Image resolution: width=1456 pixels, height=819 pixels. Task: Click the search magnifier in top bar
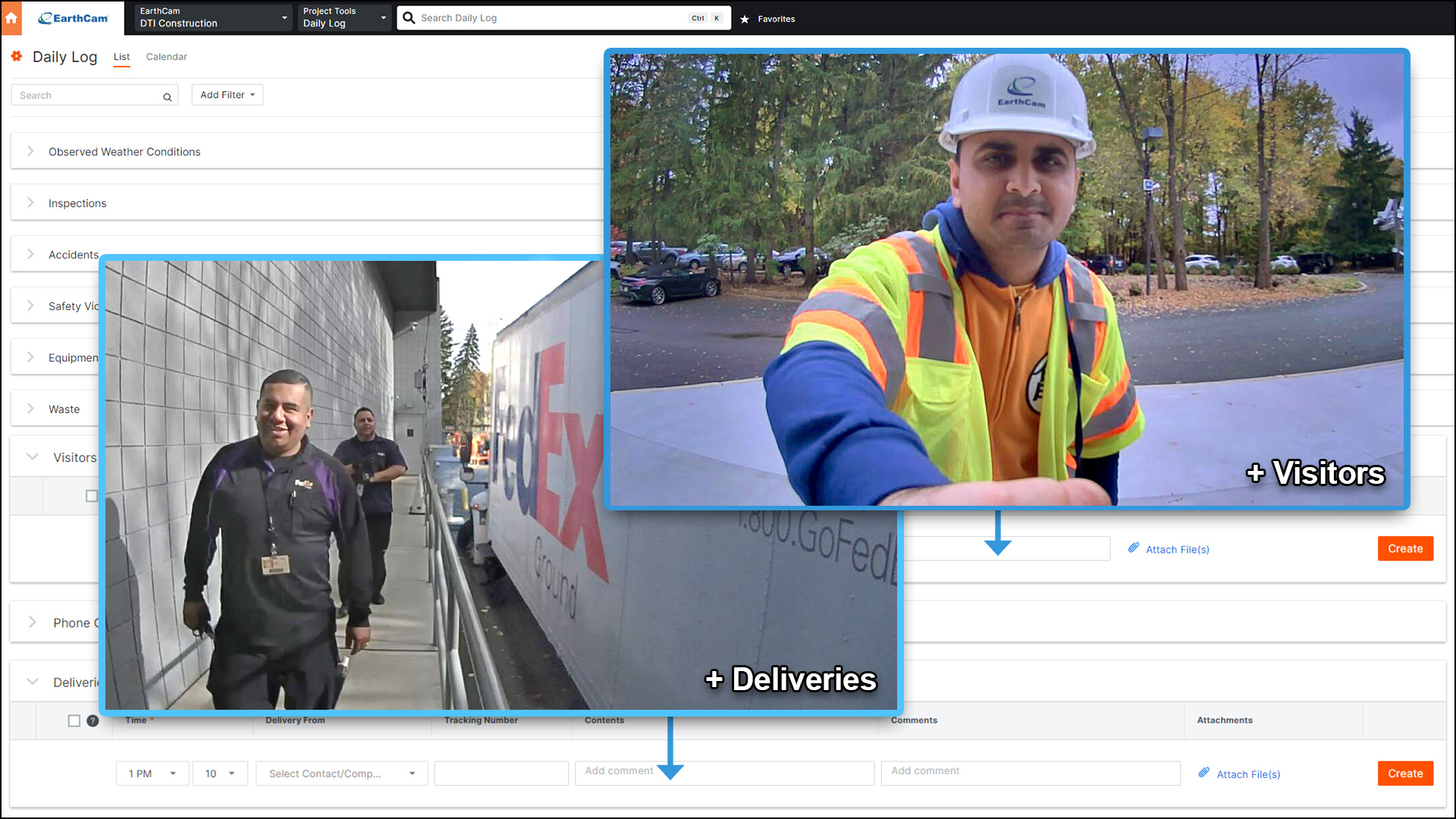coord(409,17)
